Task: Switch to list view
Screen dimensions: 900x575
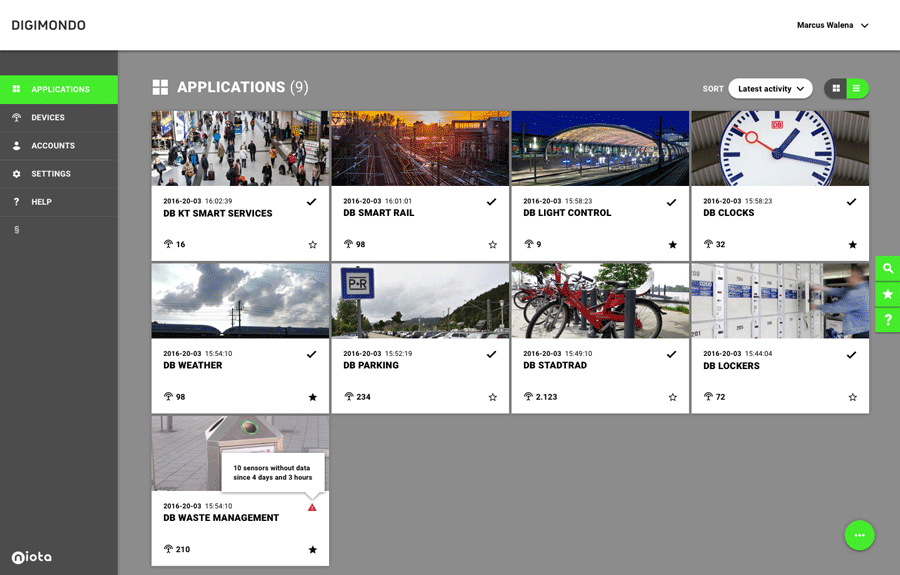Action: (857, 89)
